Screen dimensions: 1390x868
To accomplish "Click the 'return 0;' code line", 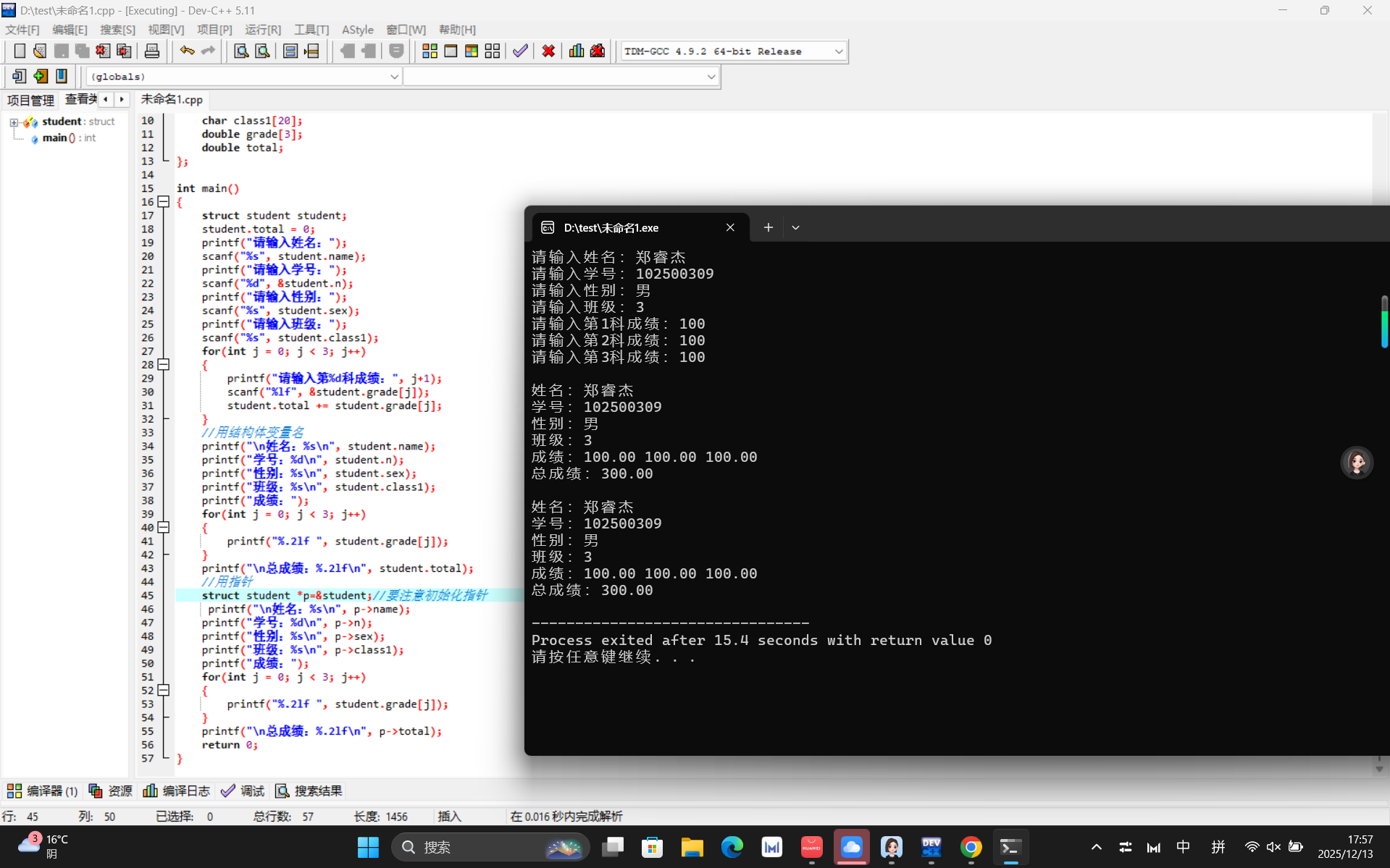I will click(230, 745).
